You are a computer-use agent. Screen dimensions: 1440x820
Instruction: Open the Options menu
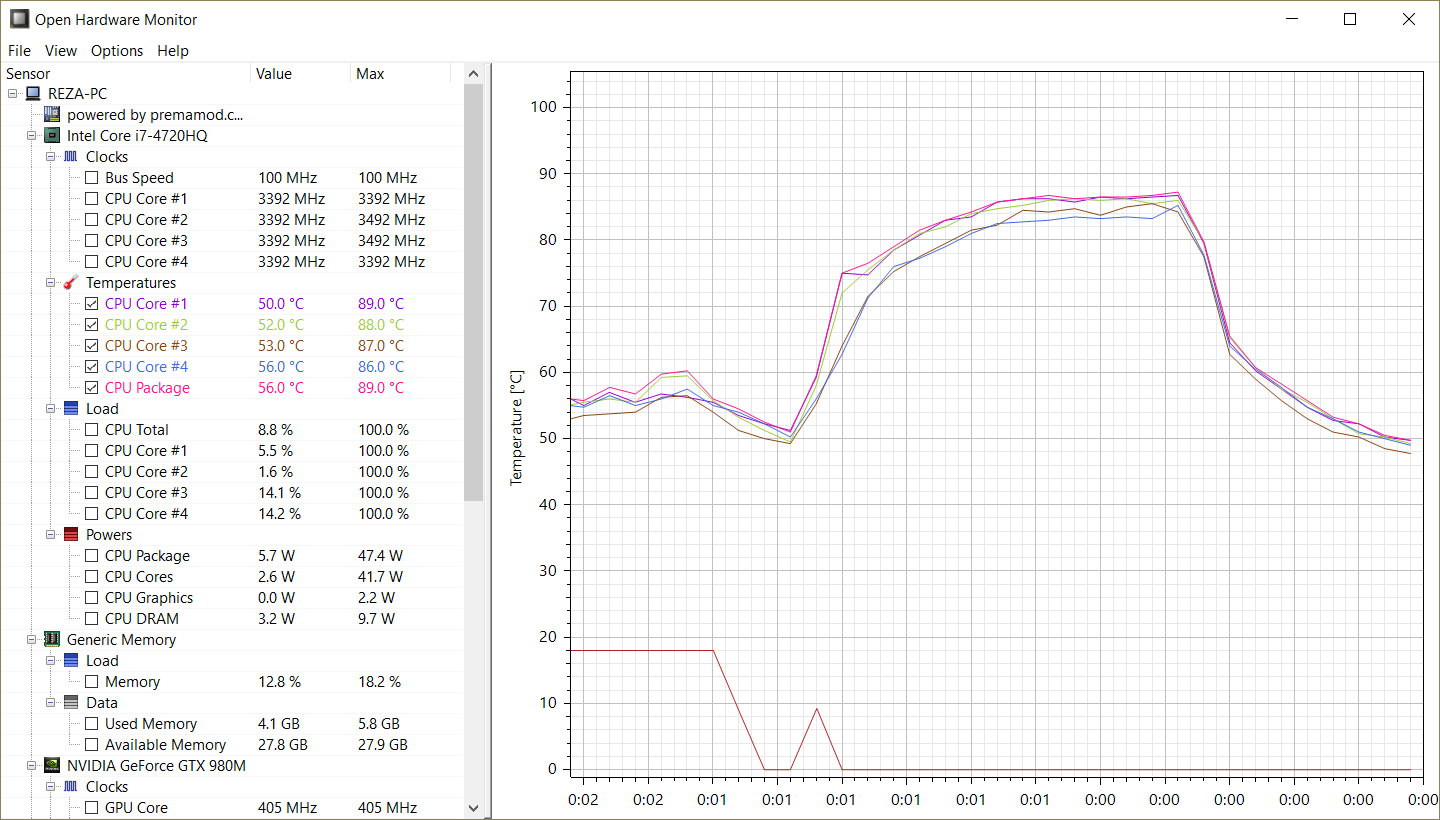pos(117,50)
